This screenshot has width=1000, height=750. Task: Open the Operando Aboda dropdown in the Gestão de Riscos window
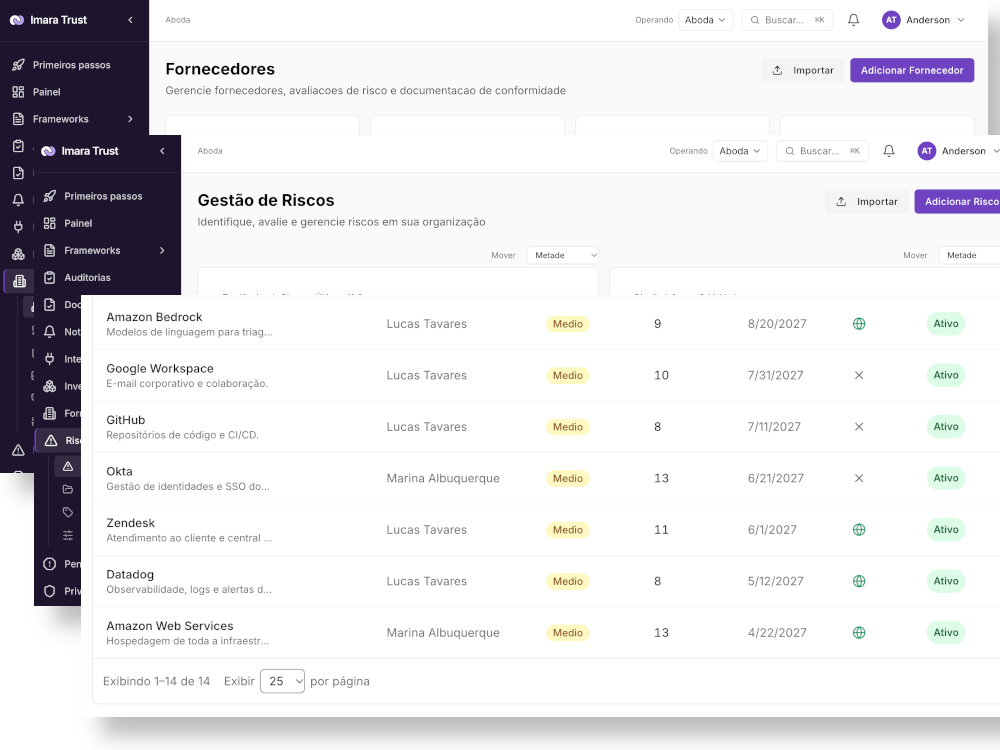coord(740,151)
